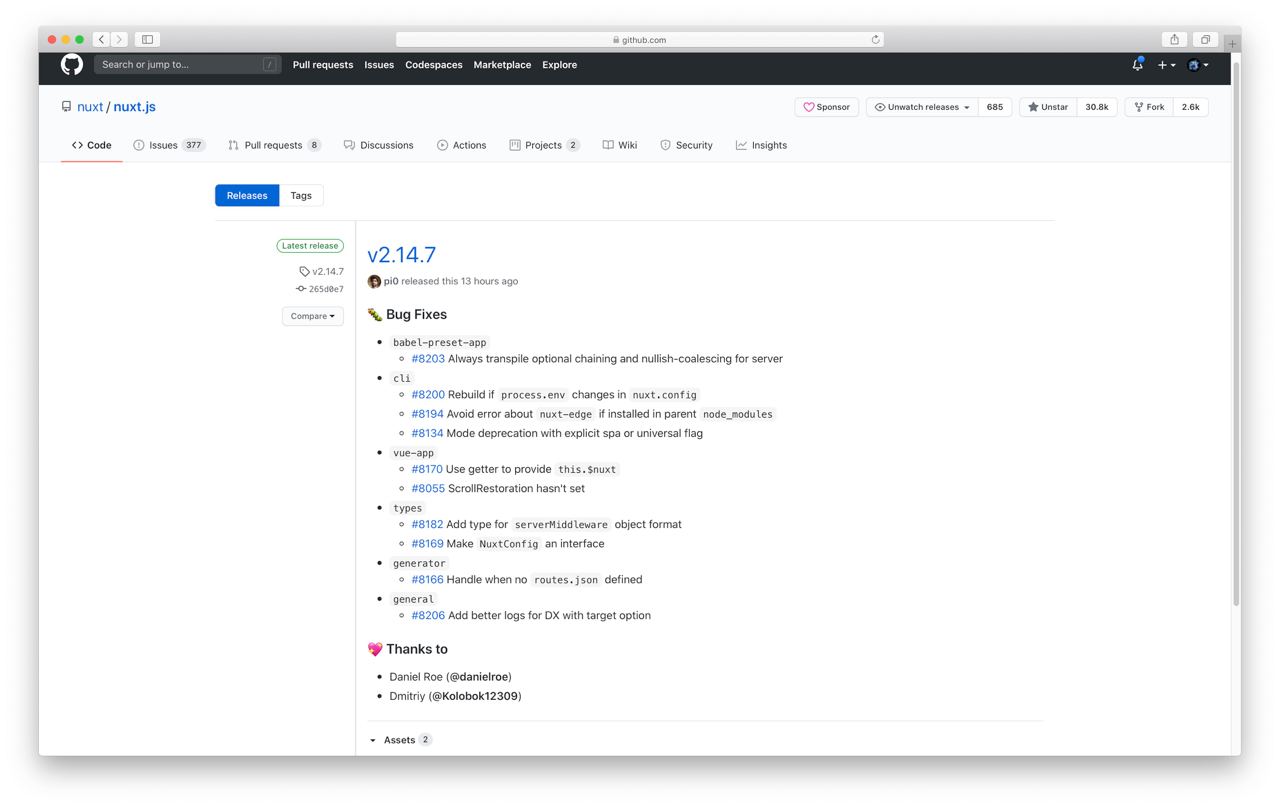Open pull request #8206
Viewport: 1280px width, 807px height.
(x=428, y=616)
